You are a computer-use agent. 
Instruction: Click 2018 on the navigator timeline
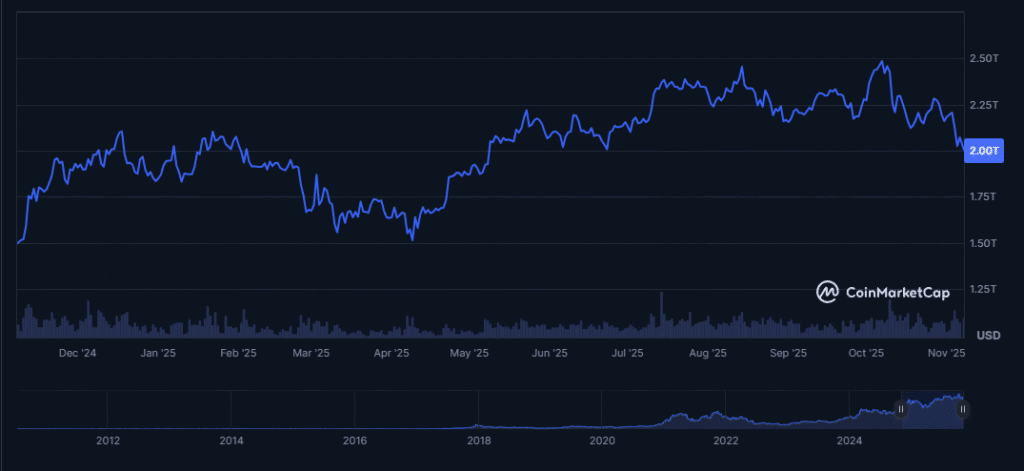pyautogui.click(x=479, y=441)
